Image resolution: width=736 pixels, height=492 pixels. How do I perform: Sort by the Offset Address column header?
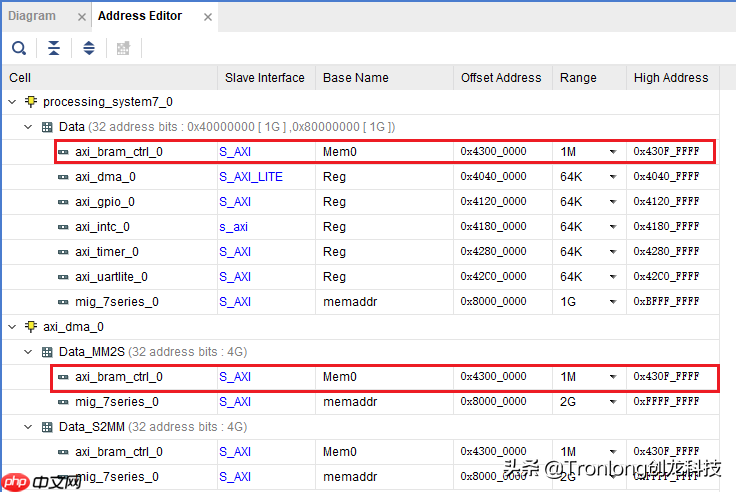(503, 77)
